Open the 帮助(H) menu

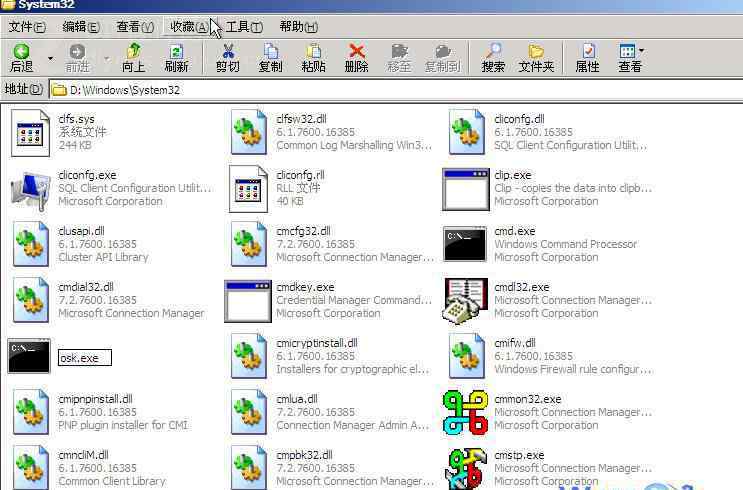(299, 27)
